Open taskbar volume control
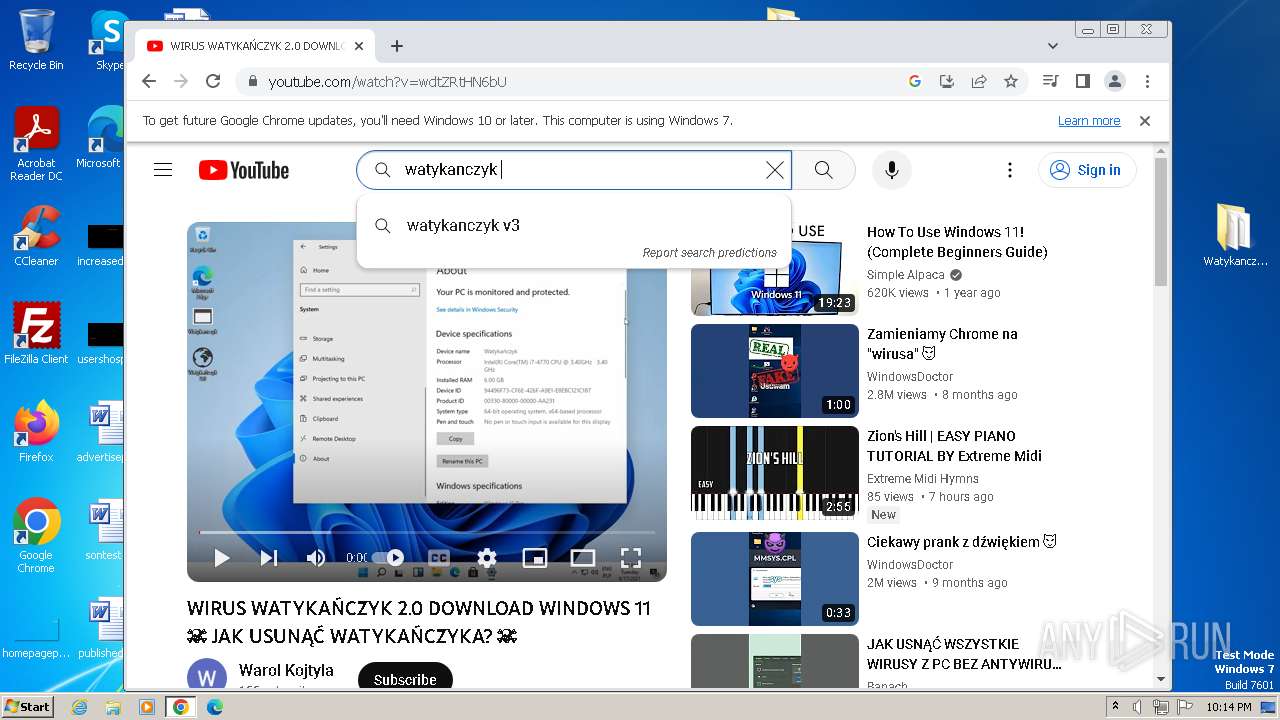The width and height of the screenshot is (1280, 720). pos(1137,707)
